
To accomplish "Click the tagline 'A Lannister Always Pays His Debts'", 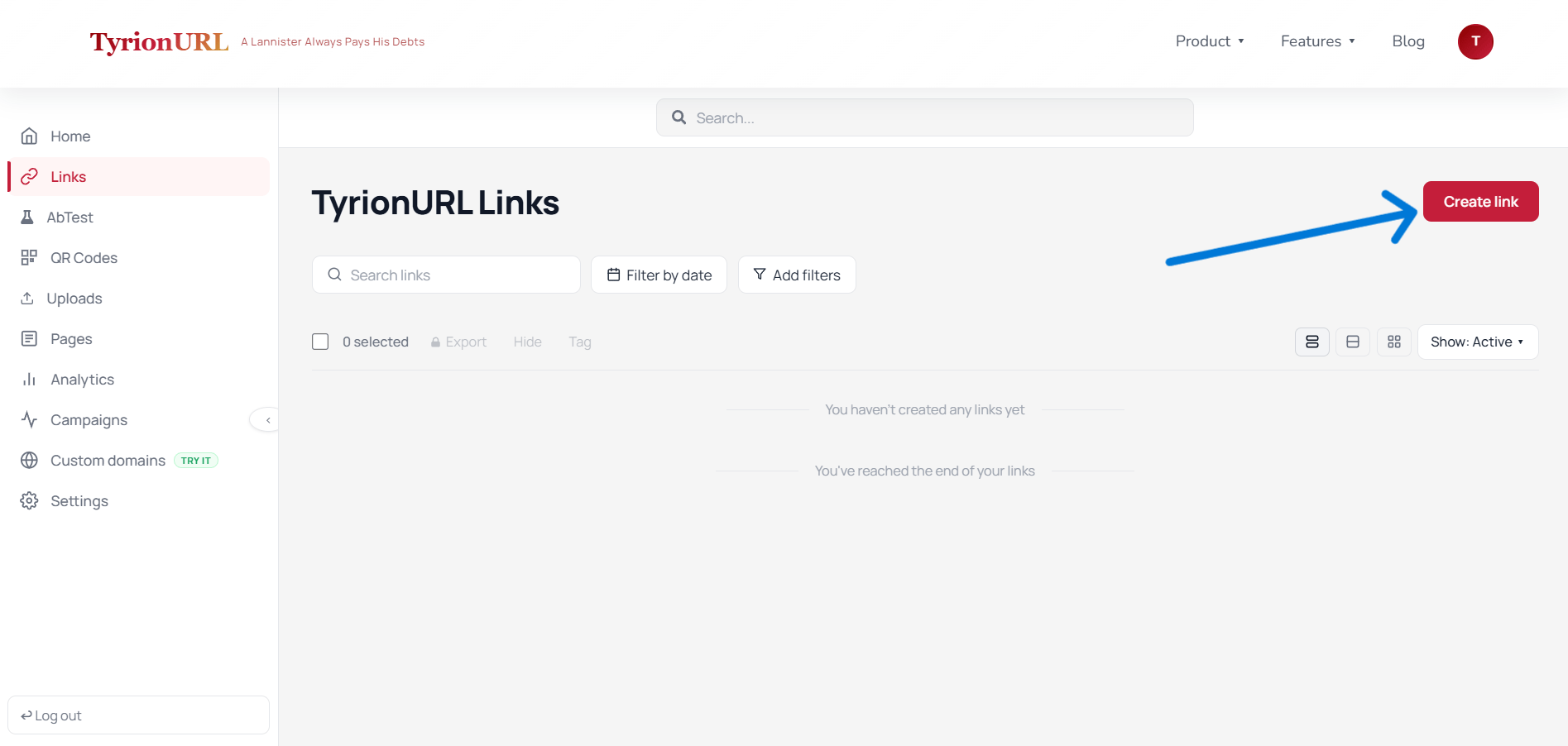I will 333,42.
